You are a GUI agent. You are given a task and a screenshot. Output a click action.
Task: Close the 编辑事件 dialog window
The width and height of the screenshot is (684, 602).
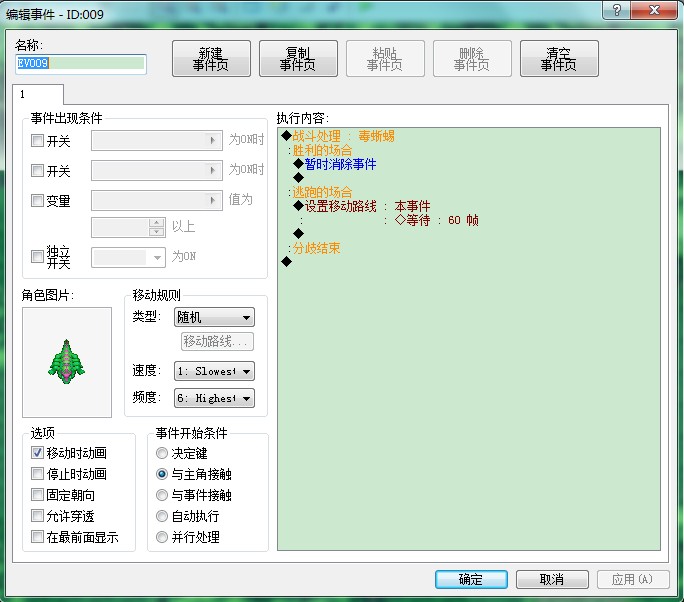654,10
